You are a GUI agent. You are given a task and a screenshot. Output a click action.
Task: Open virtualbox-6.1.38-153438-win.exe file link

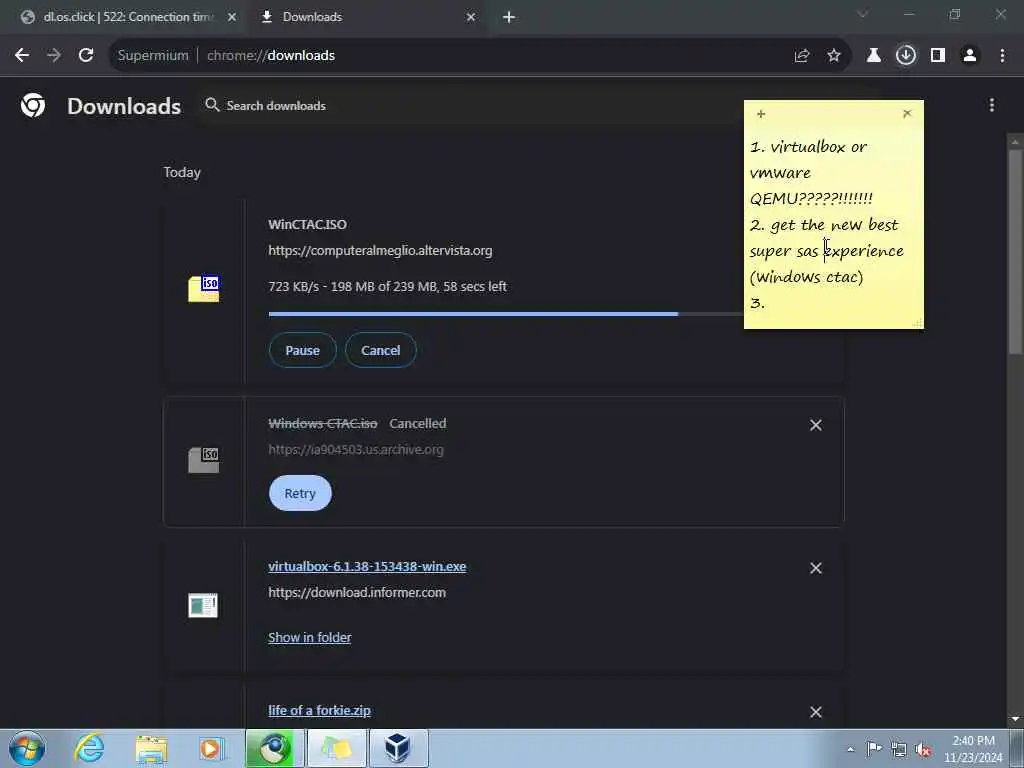pyautogui.click(x=367, y=566)
